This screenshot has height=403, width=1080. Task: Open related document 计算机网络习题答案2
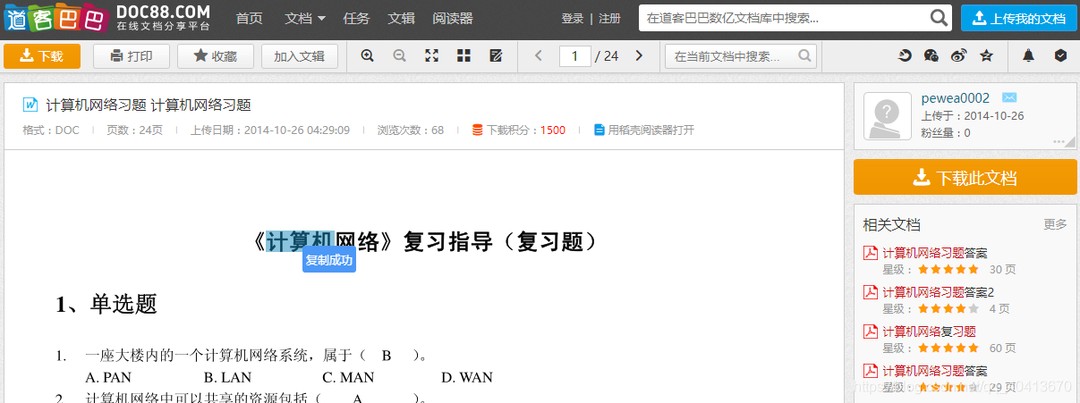(x=938, y=292)
